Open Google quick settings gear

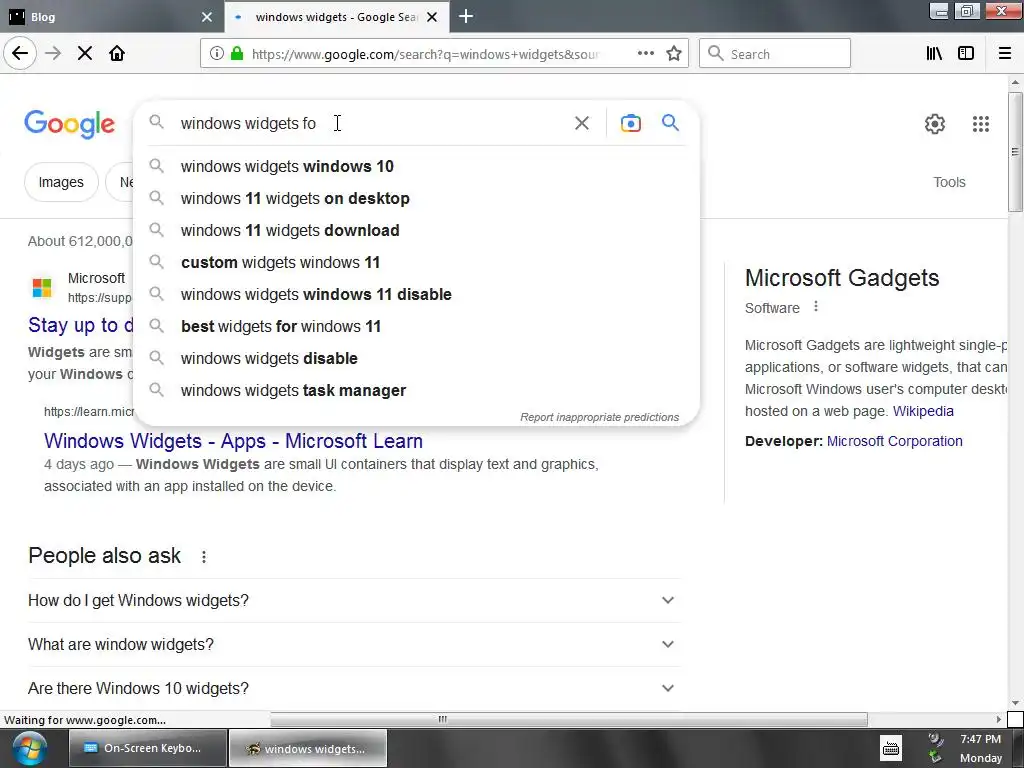tap(935, 123)
